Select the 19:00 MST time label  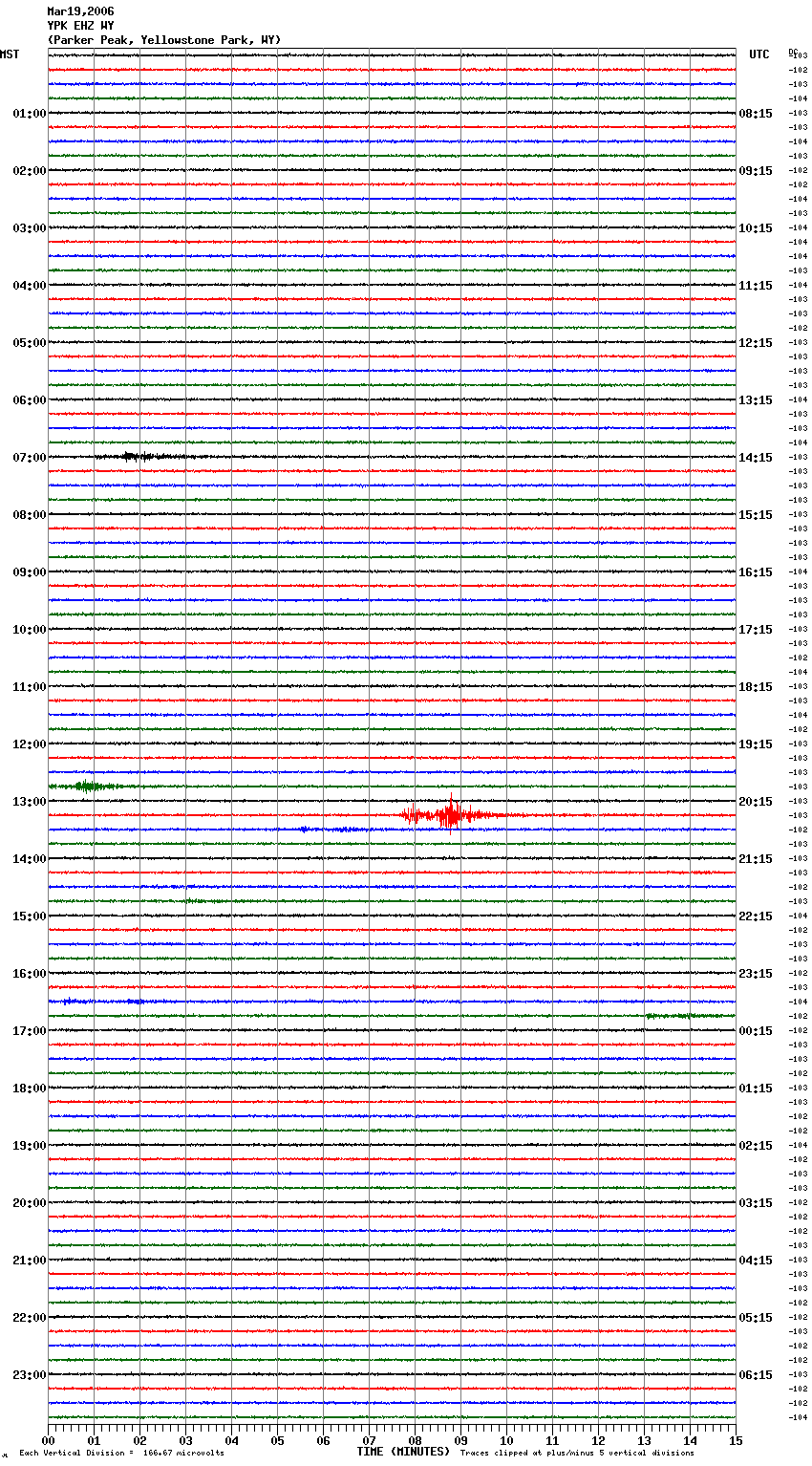[30, 1146]
